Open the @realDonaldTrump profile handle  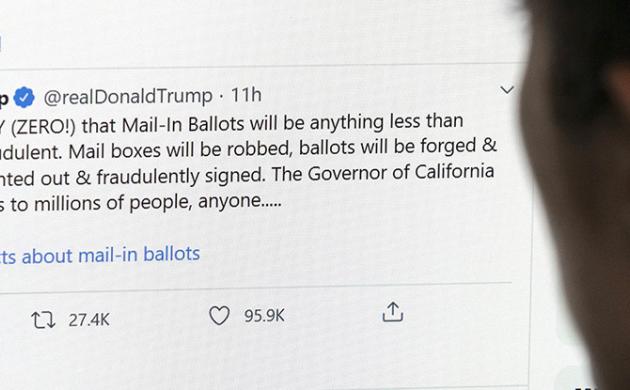pos(128,97)
